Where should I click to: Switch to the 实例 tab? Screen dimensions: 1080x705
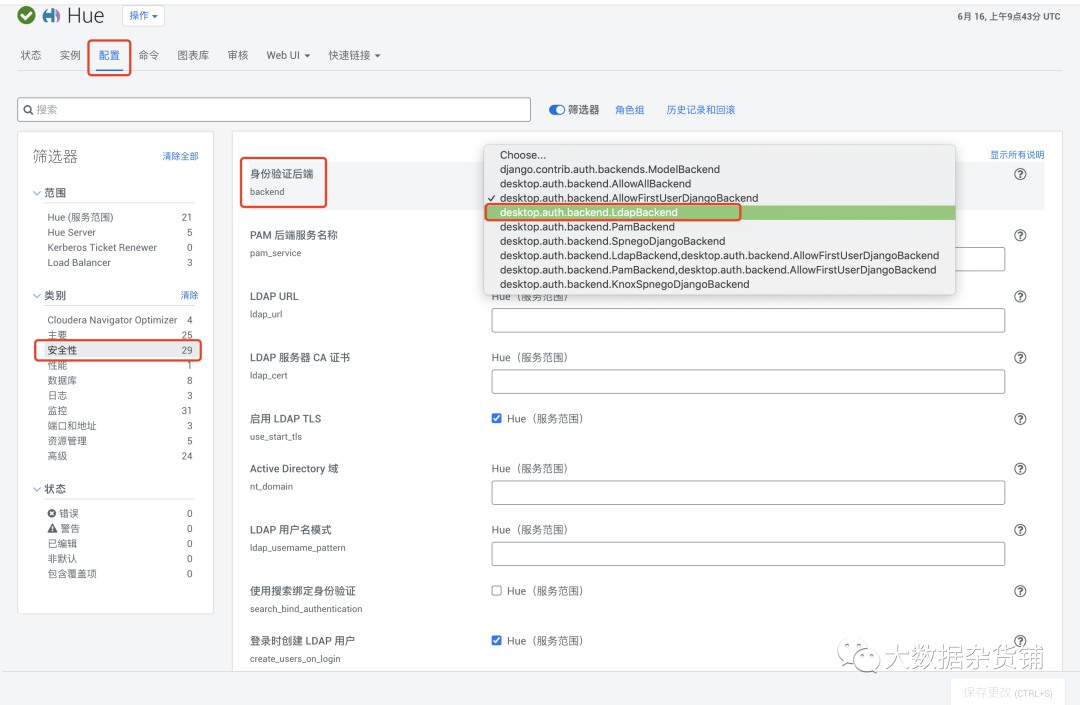click(70, 55)
